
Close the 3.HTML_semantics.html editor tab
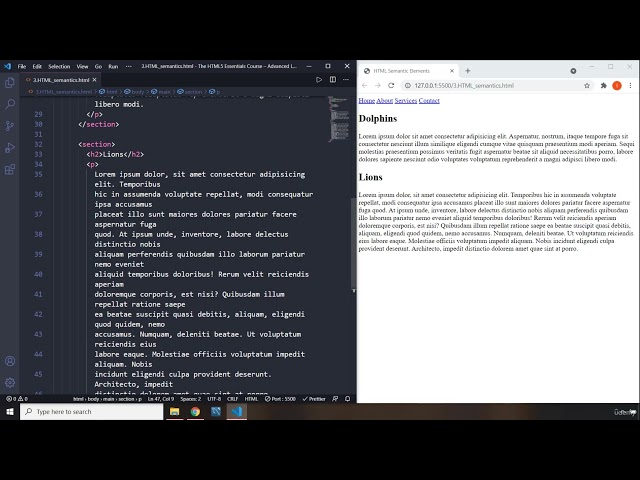[95, 80]
